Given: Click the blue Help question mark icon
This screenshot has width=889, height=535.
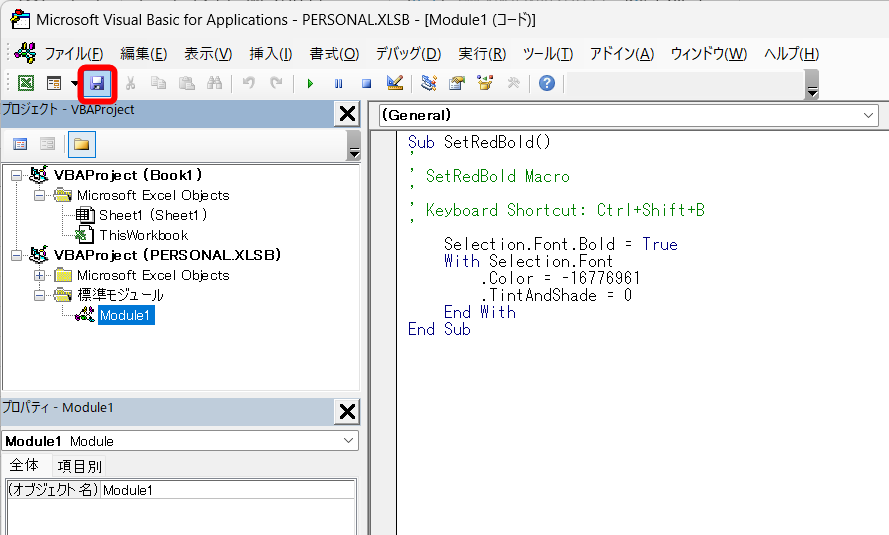Looking at the screenshot, I should (x=547, y=83).
